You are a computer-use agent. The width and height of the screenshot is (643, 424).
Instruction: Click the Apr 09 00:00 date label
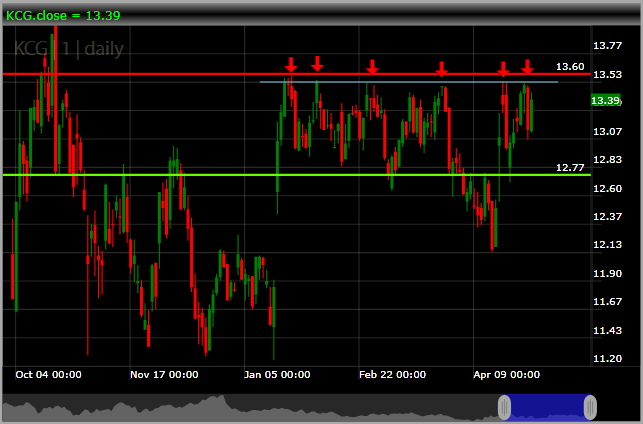coord(506,374)
